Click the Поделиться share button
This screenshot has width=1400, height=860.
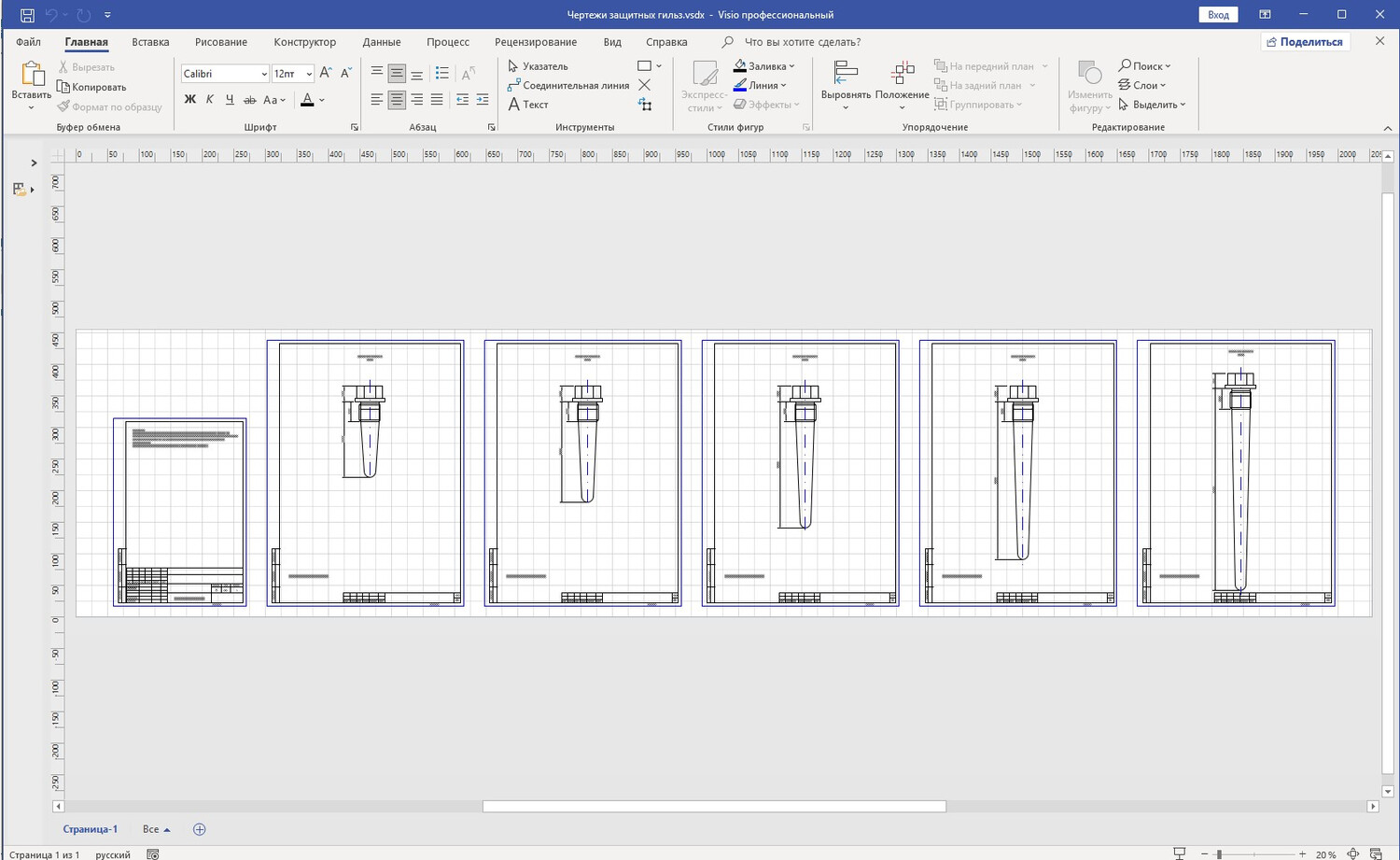pyautogui.click(x=1305, y=42)
